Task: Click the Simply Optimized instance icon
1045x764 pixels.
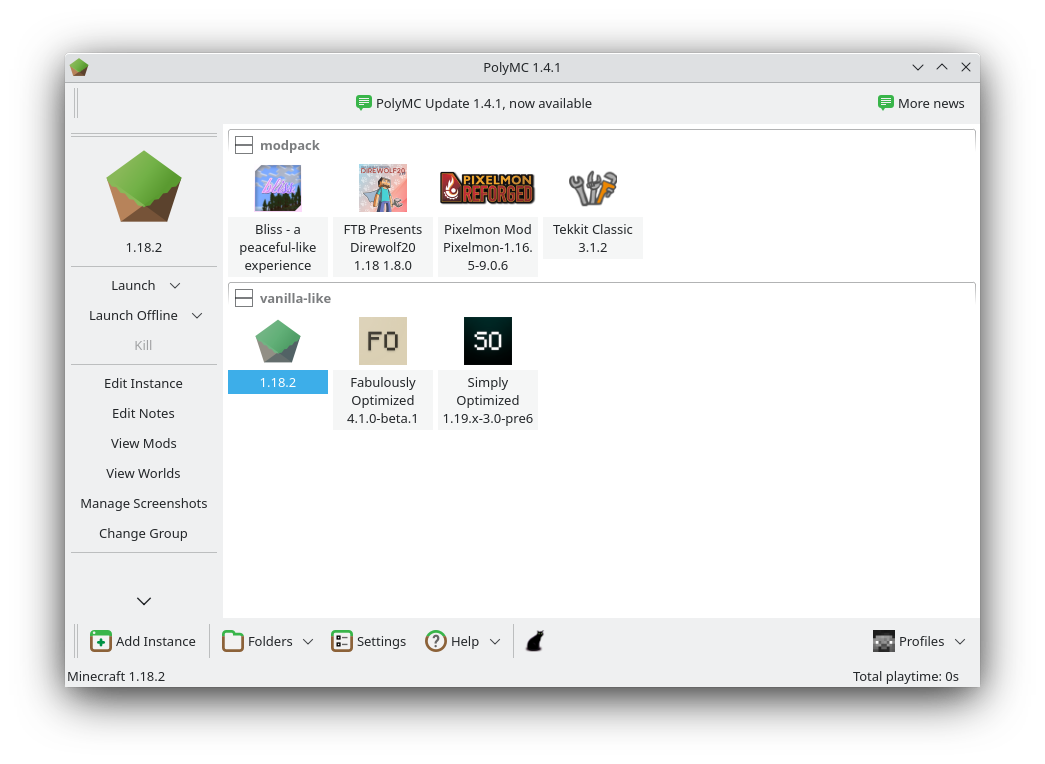Action: click(x=487, y=340)
